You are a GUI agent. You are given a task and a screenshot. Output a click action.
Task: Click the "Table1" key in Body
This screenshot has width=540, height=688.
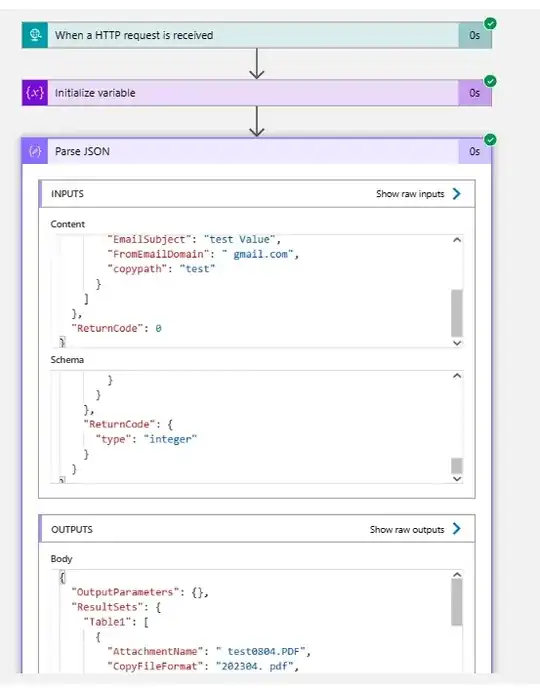pos(110,622)
